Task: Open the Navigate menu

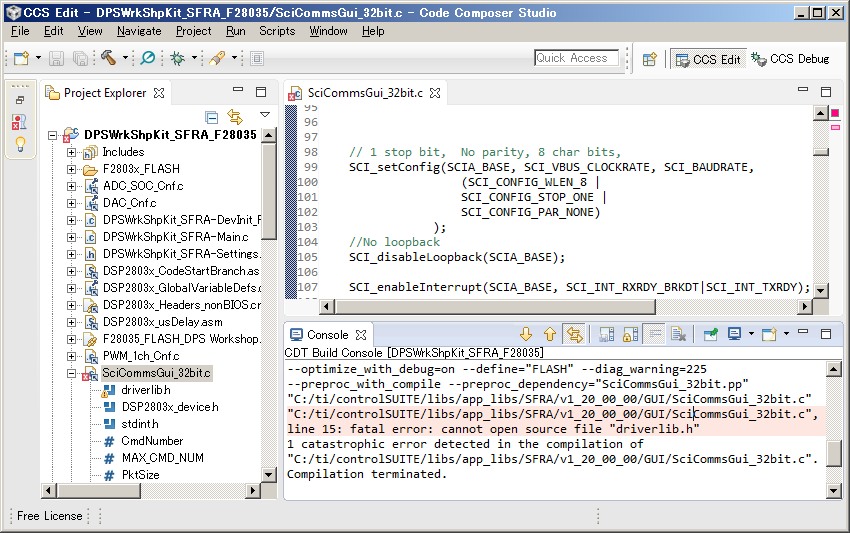Action: (x=139, y=31)
